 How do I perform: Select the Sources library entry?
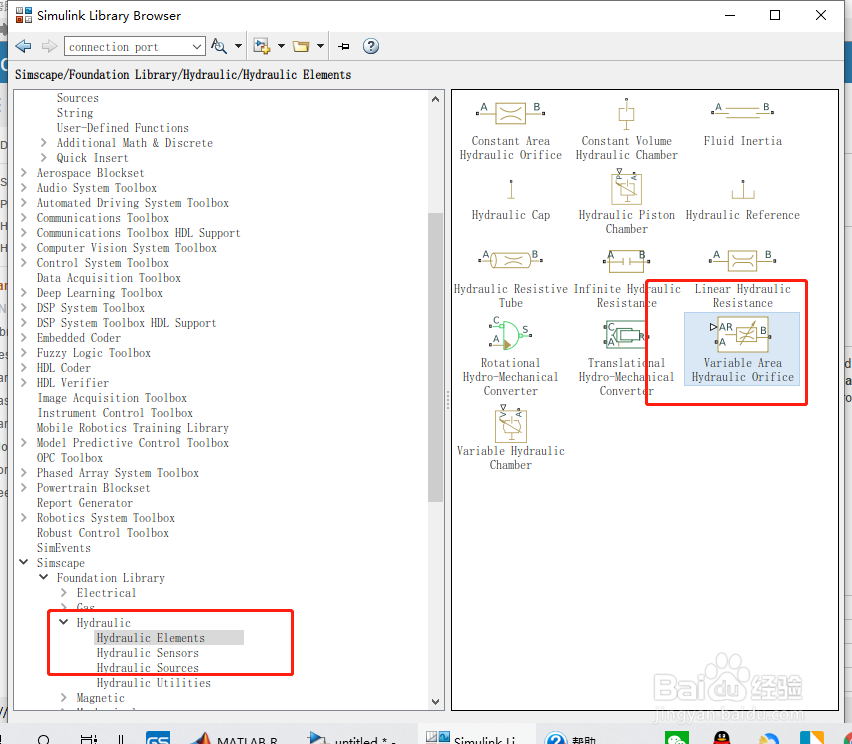coord(78,98)
